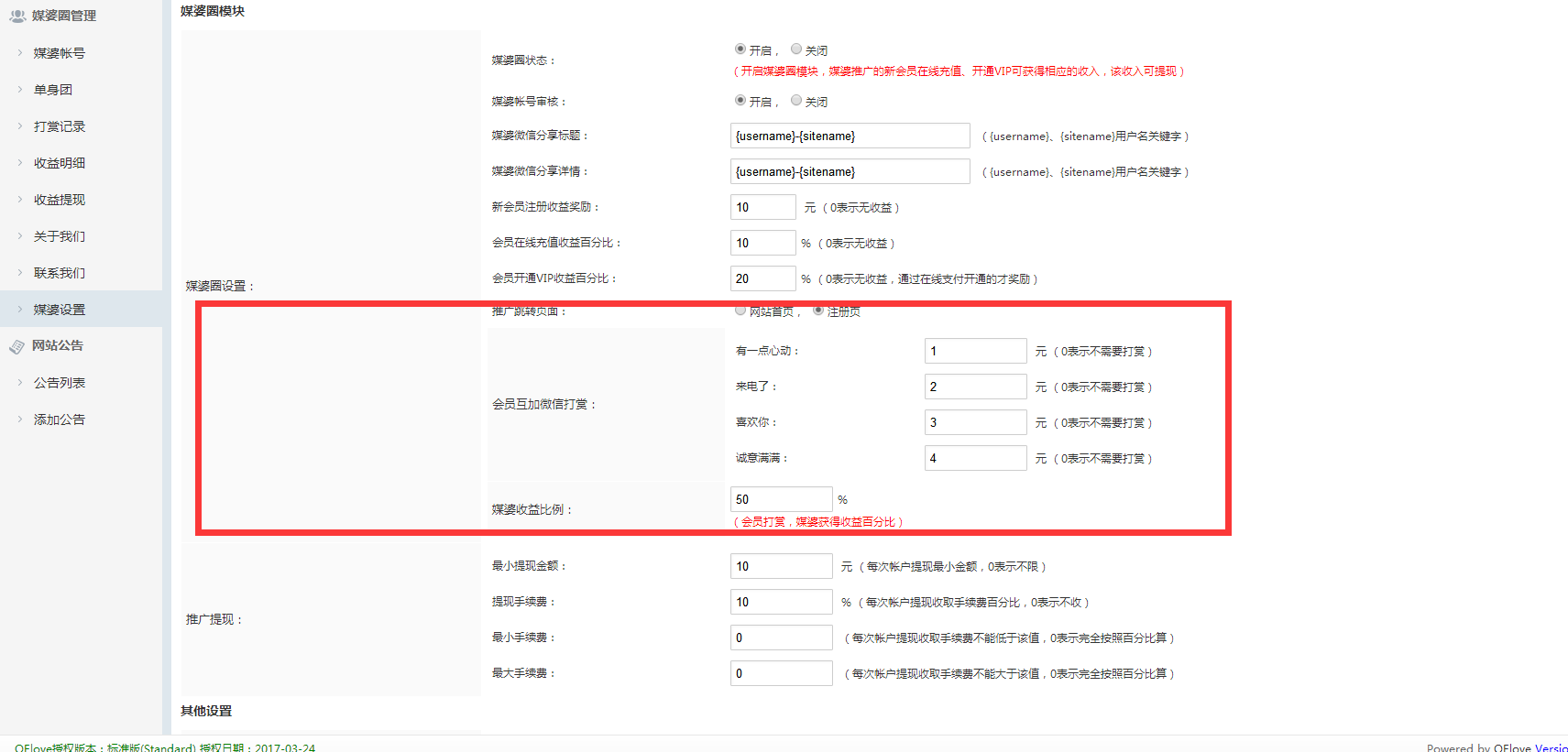Click the 有一点心动 amount field
The height and width of the screenshot is (752, 1568).
tap(976, 351)
